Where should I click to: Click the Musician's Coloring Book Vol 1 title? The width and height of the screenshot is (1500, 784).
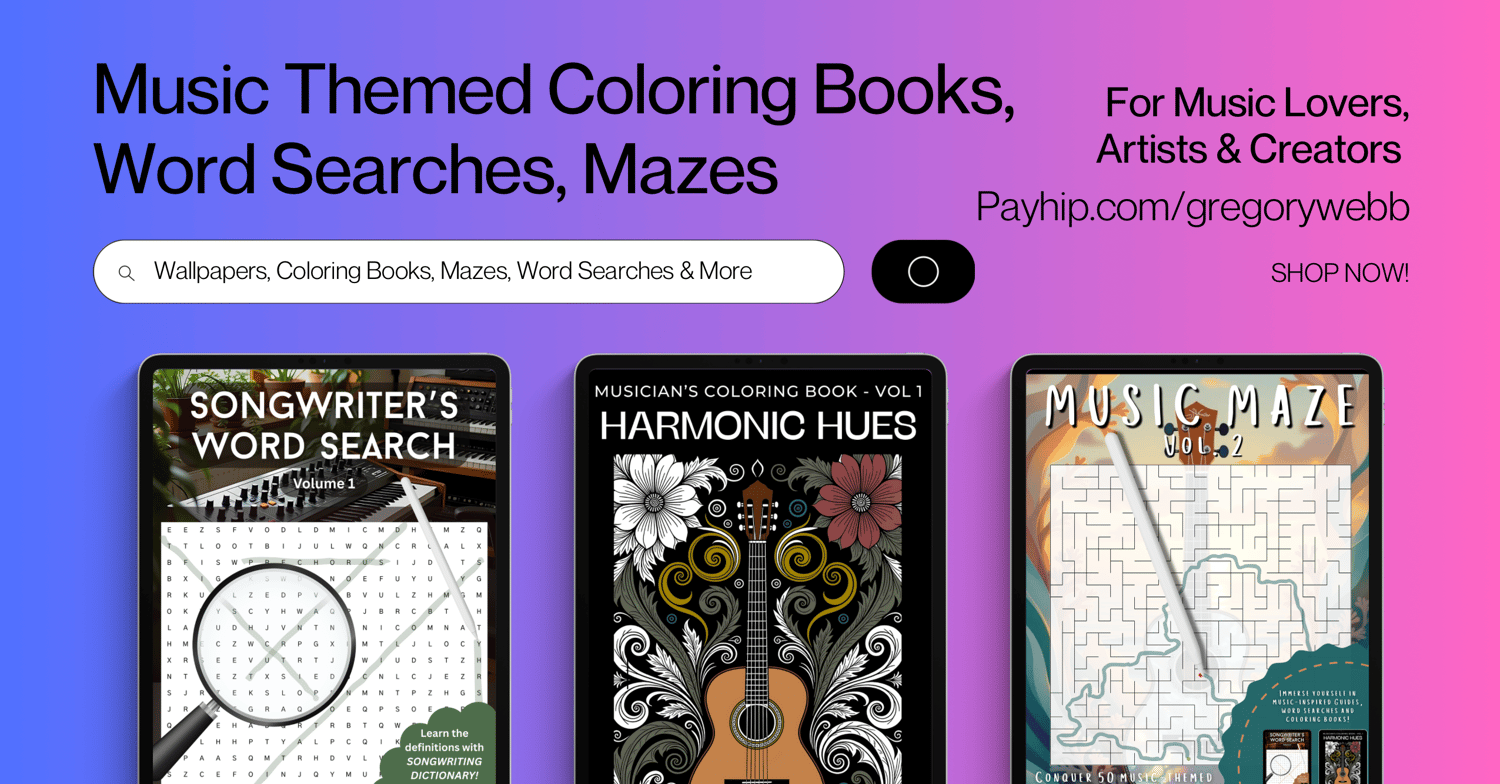759,391
